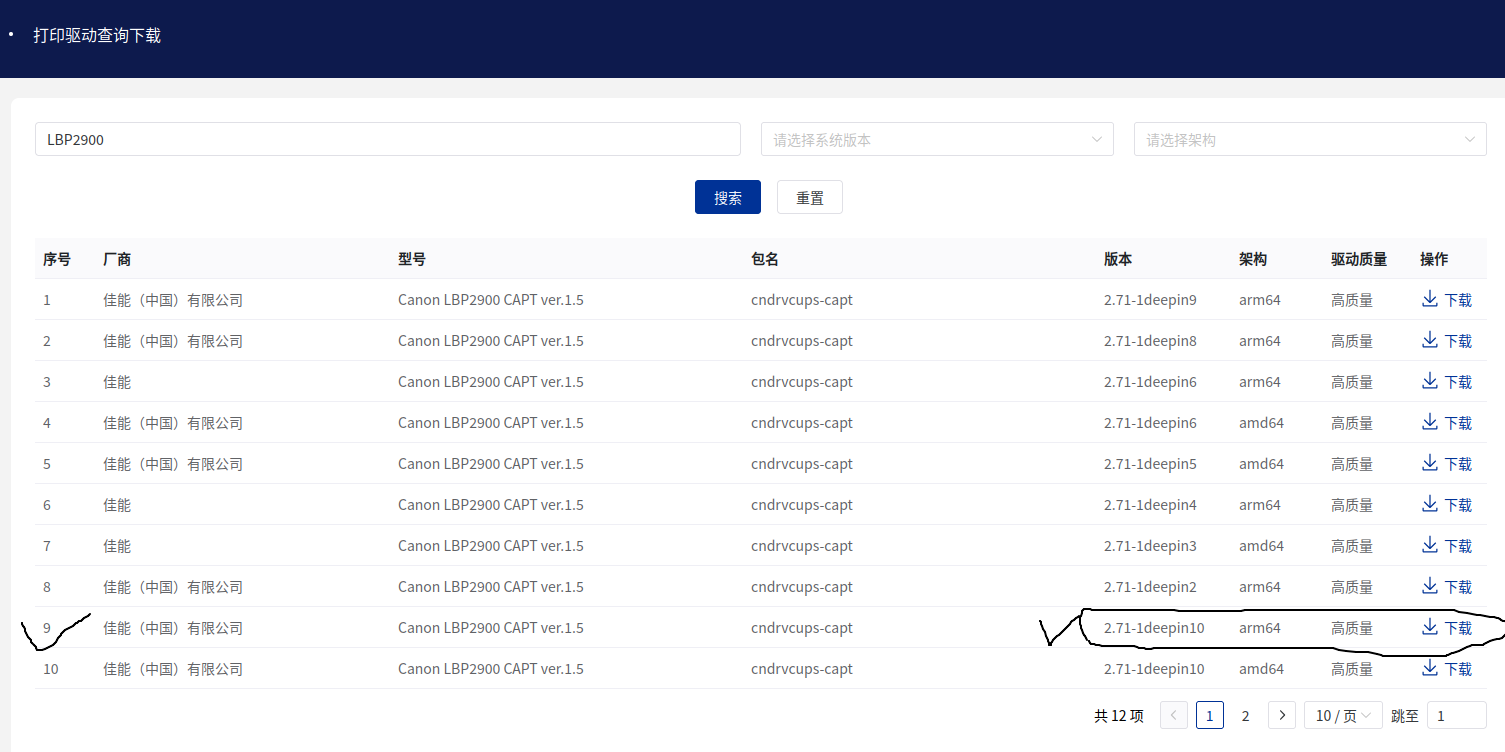Image resolution: width=1505 pixels, height=752 pixels.
Task: Go to previous page using left arrow
Action: [x=1174, y=715]
